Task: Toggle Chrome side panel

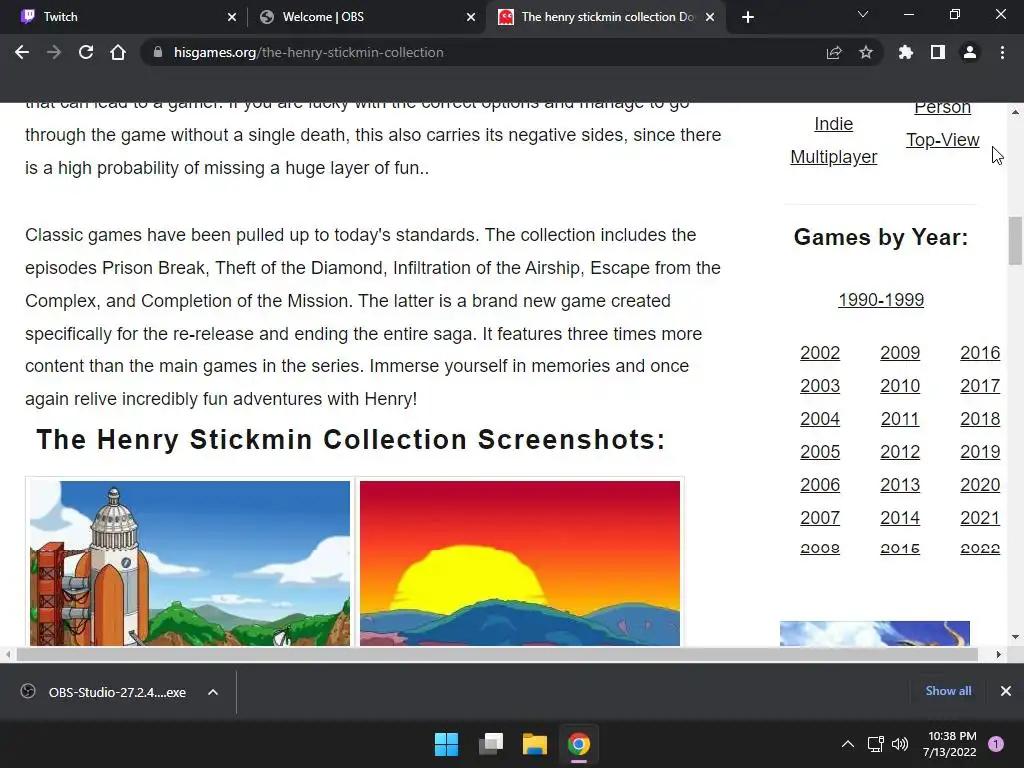Action: (938, 52)
